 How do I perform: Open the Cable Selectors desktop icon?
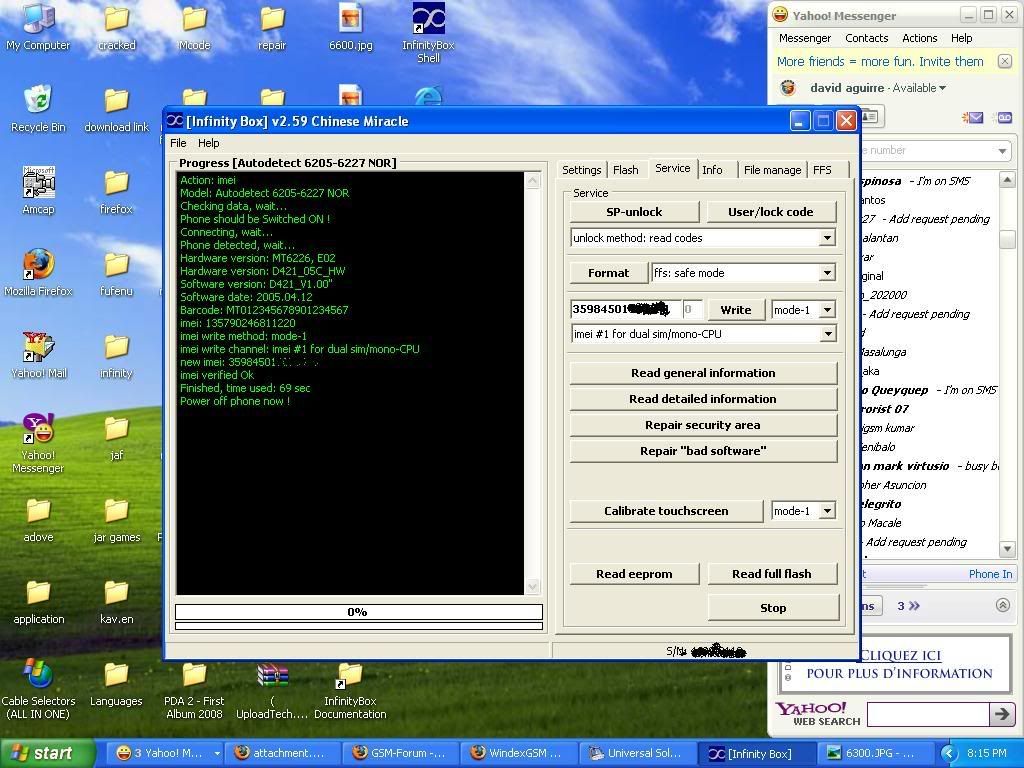point(38,675)
